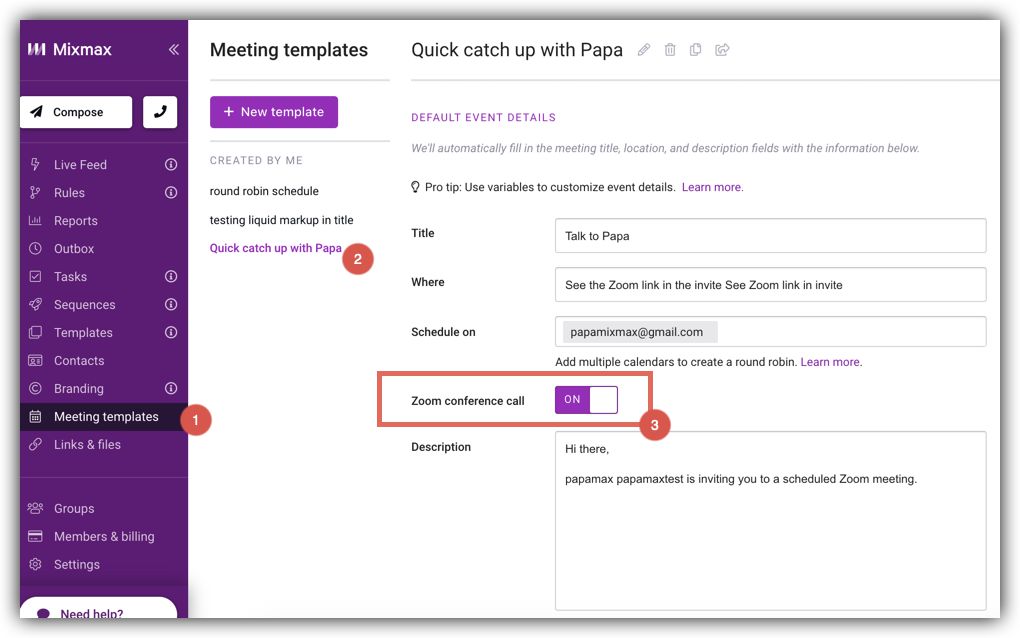This screenshot has height=638, width=1020.
Task: Click the phone dialer icon button
Action: [160, 112]
